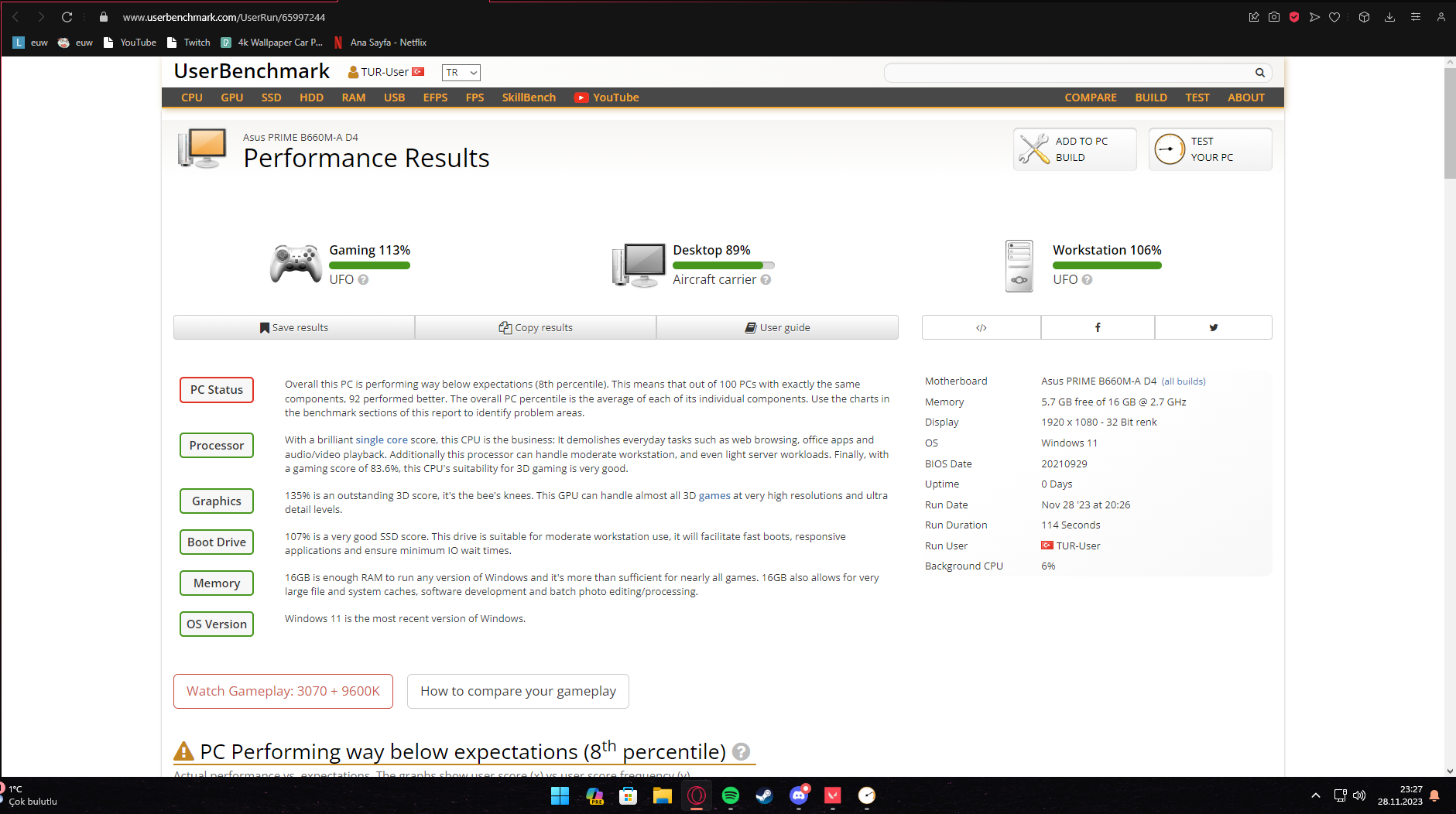The height and width of the screenshot is (814, 1456).
Task: Click the gaming controller icon
Action: click(x=296, y=264)
